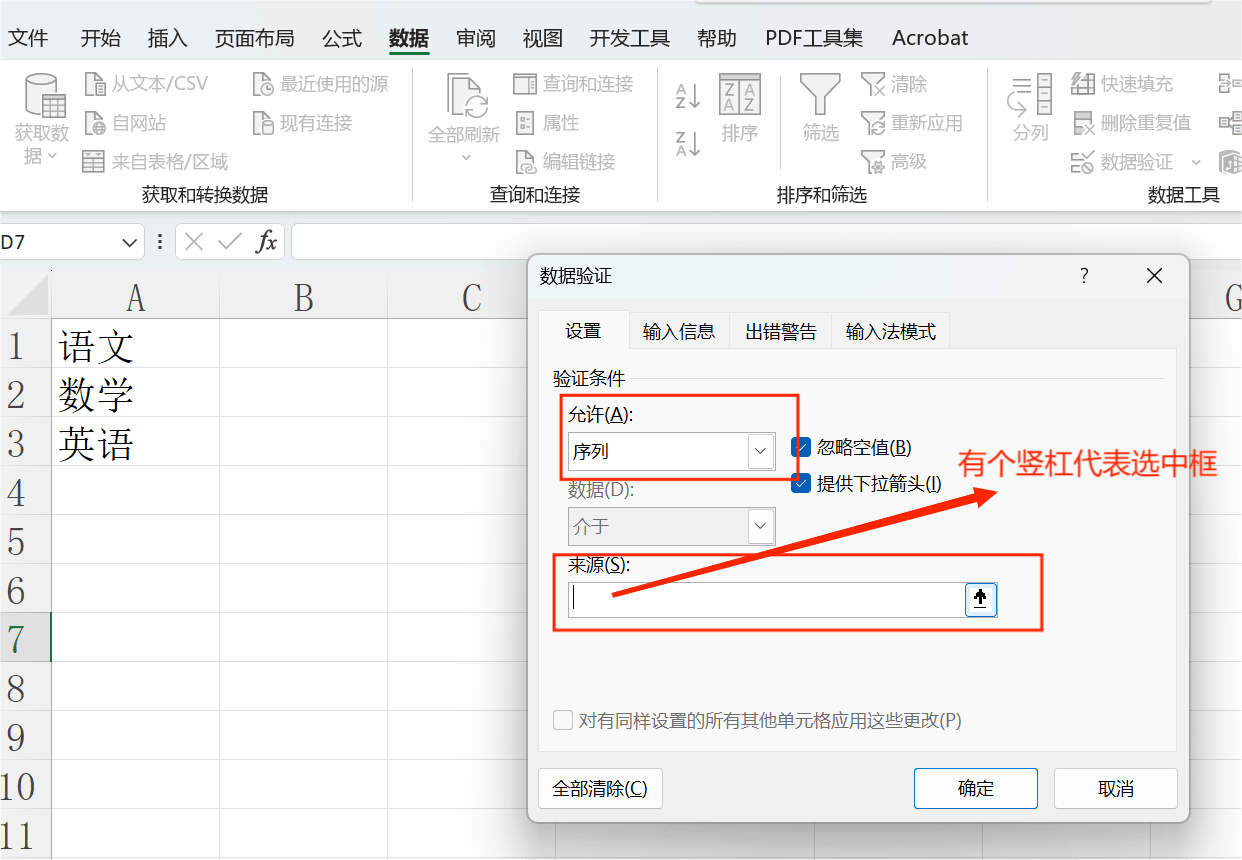The image size is (1242, 860).
Task: Click the Text to Columns (分列) icon
Action: click(x=1030, y=98)
